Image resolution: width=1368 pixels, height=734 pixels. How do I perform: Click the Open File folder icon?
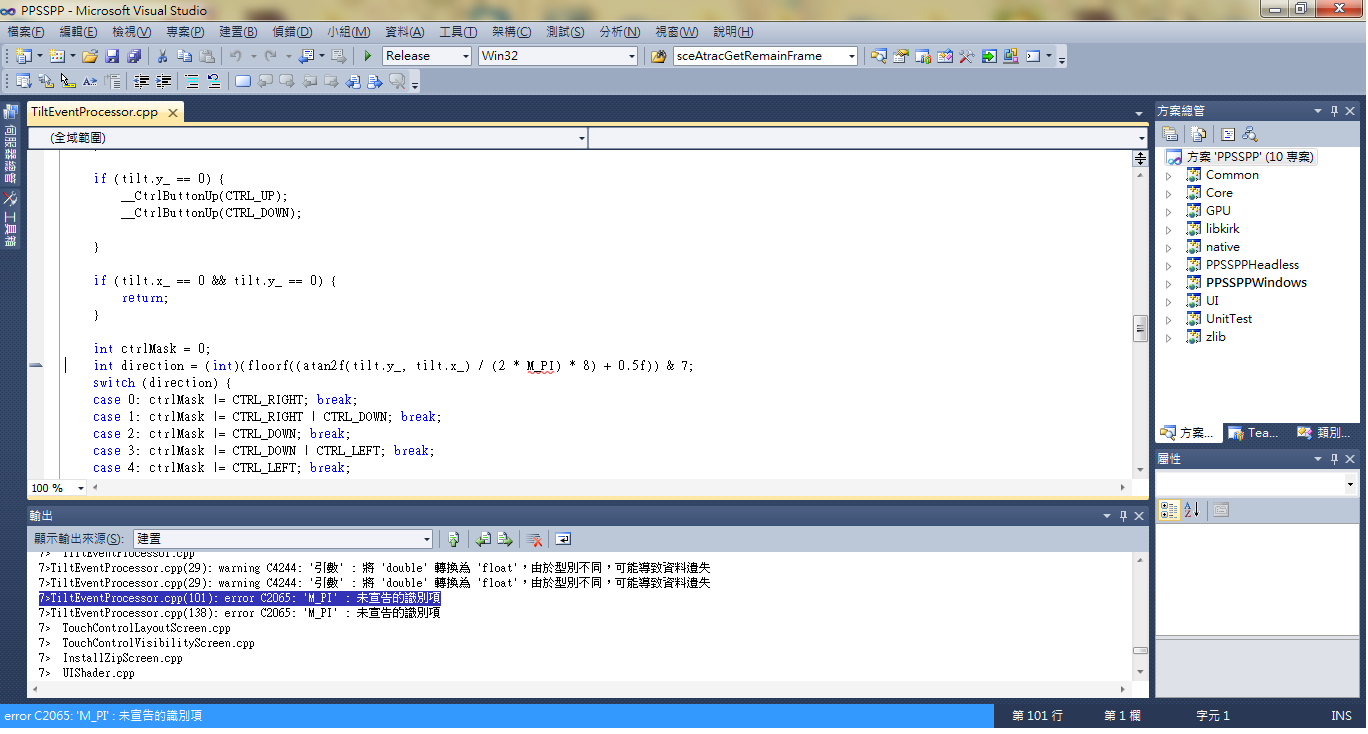(x=90, y=56)
